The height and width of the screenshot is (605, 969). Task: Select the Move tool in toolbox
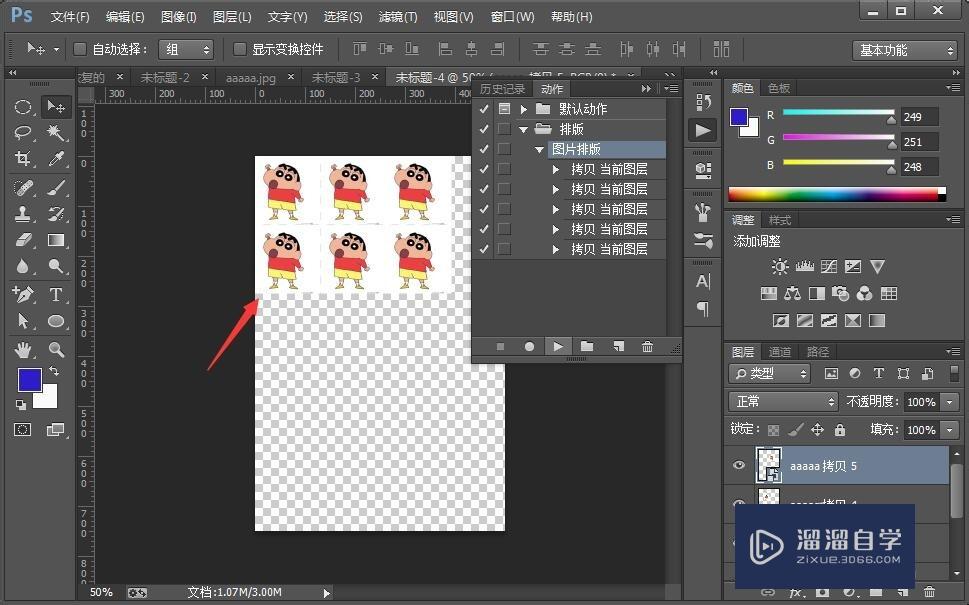(56, 107)
